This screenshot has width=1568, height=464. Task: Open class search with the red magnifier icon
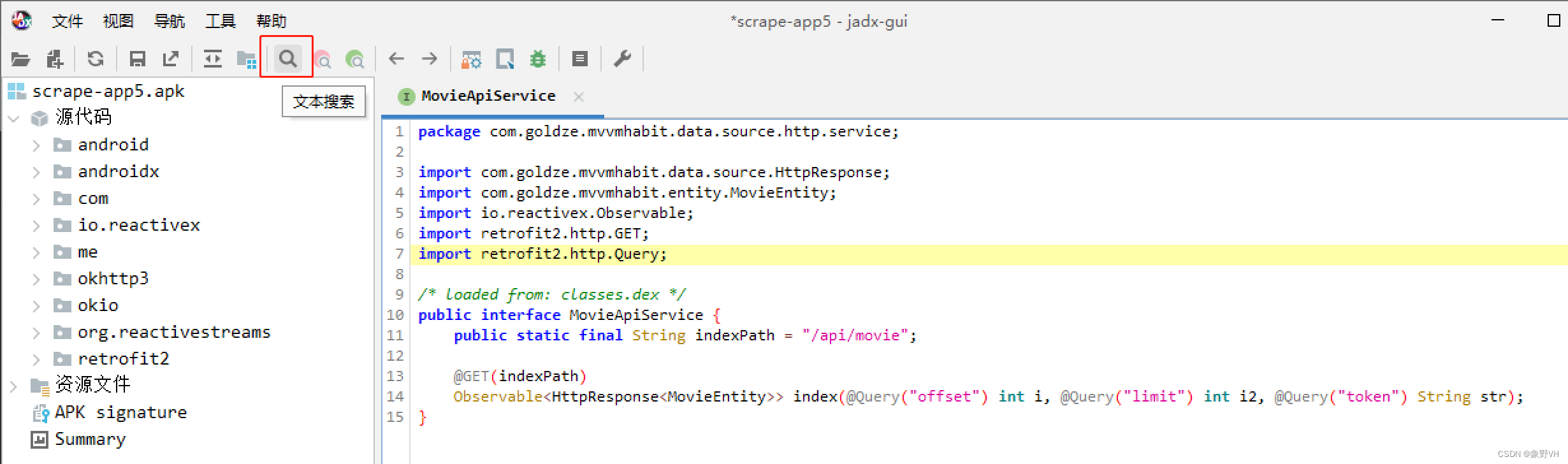pyautogui.click(x=323, y=60)
